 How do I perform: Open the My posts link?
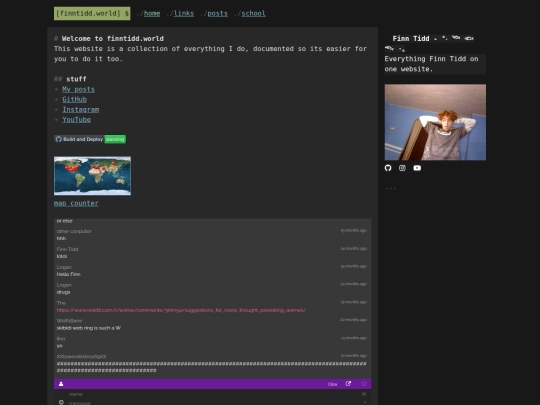pyautogui.click(x=78, y=89)
